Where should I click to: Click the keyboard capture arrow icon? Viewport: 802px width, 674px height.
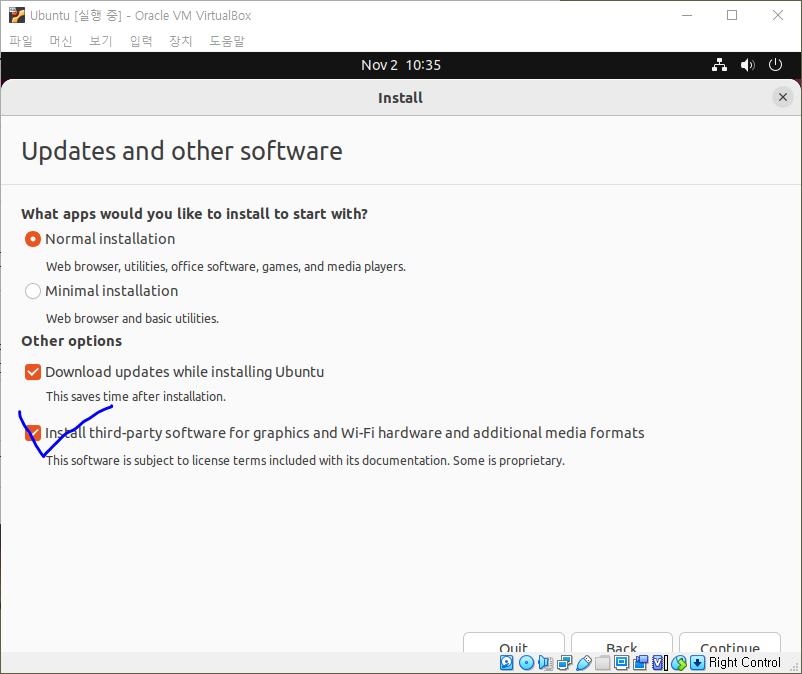[x=698, y=663]
